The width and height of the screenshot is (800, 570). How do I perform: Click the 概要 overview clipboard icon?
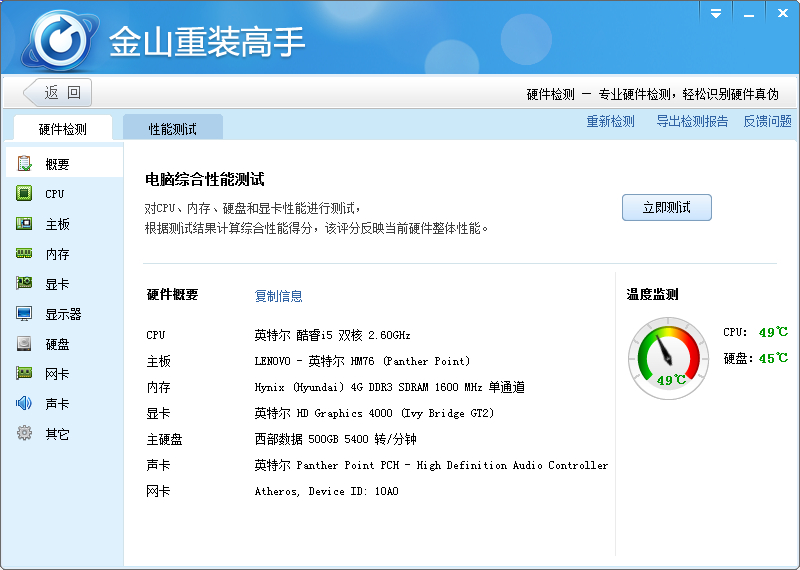24,163
